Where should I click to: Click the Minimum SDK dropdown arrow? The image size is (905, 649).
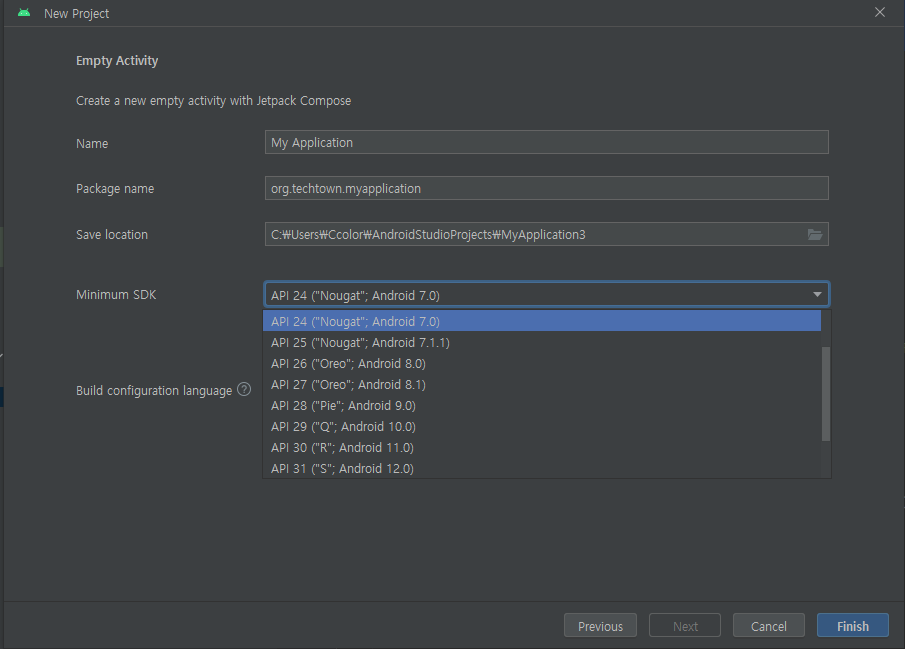click(x=818, y=294)
